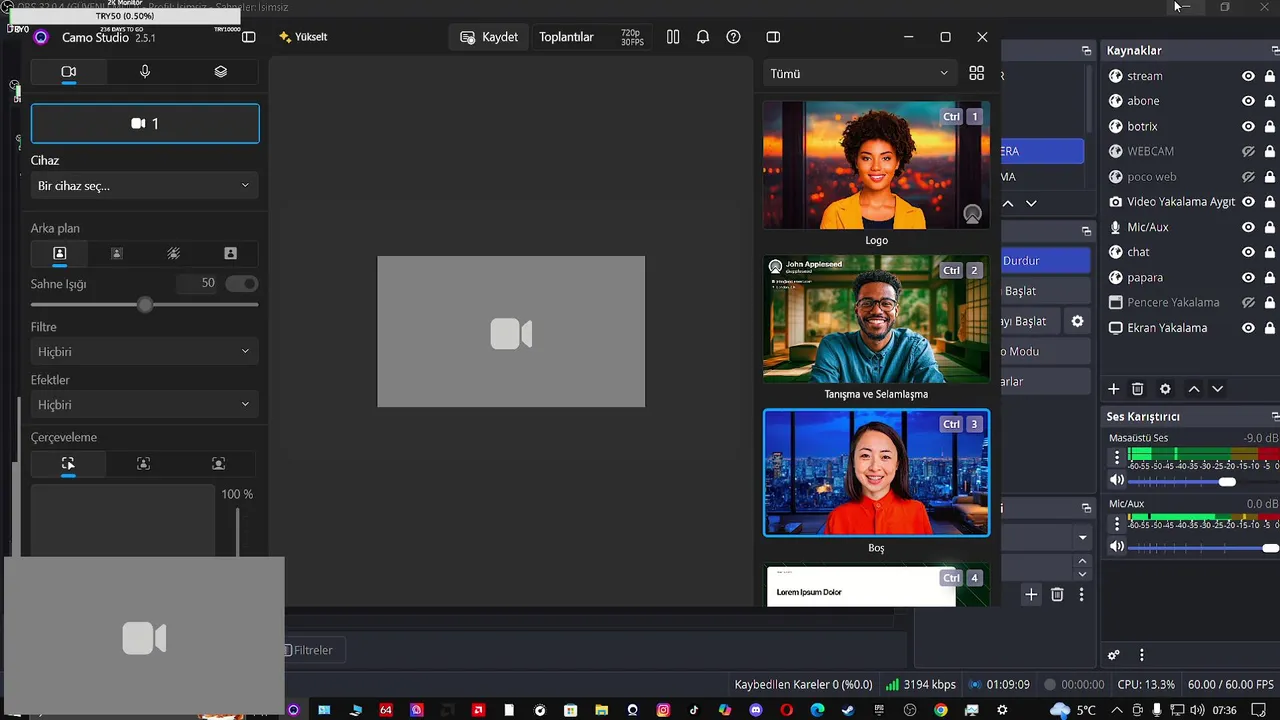
Task: Undock the Kaynaklar panel
Action: [1275, 50]
